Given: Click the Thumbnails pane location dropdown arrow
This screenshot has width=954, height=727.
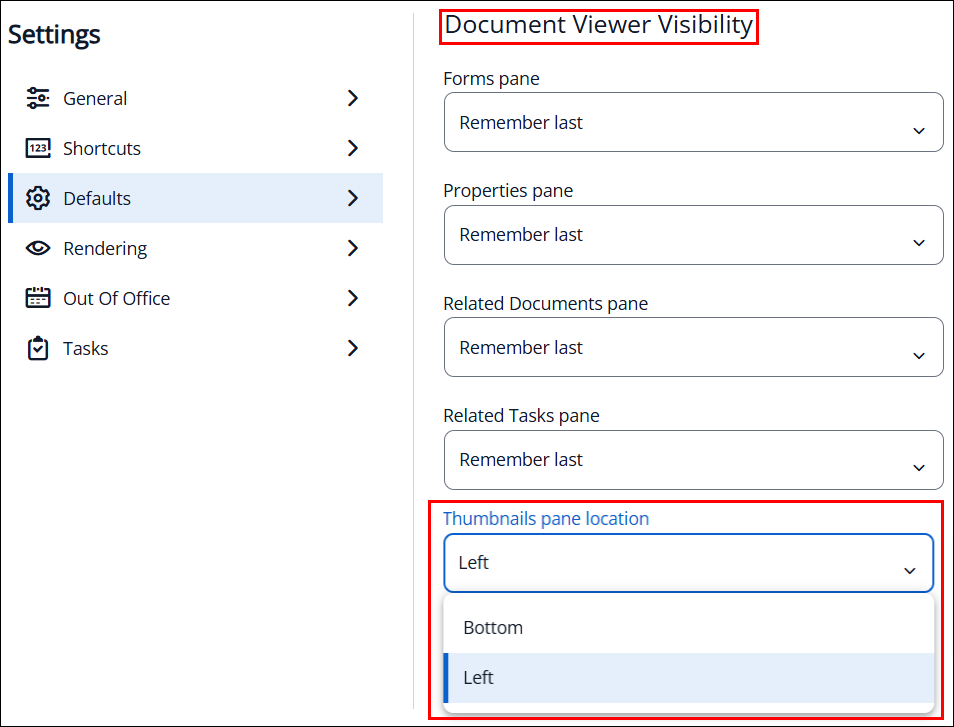Looking at the screenshot, I should tap(910, 571).
